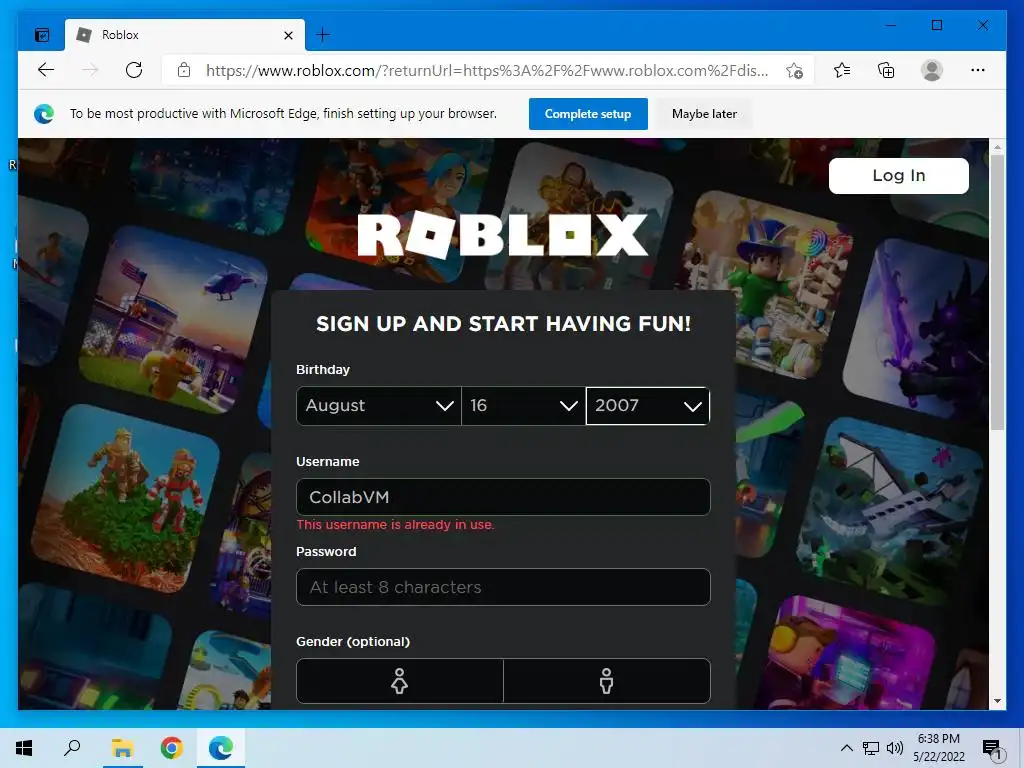The image size is (1024, 768).
Task: Select male gender icon
Action: (x=607, y=681)
